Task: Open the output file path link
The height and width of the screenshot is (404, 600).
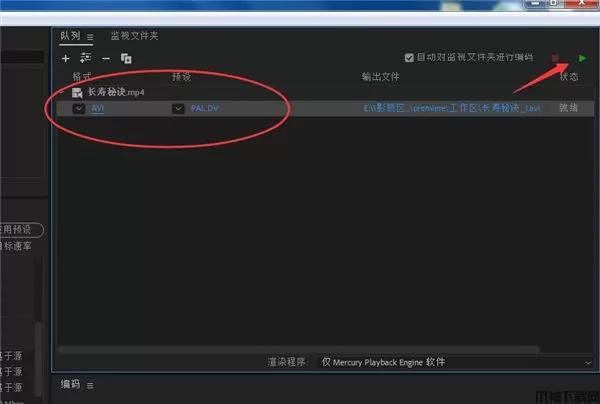Action: point(452,108)
